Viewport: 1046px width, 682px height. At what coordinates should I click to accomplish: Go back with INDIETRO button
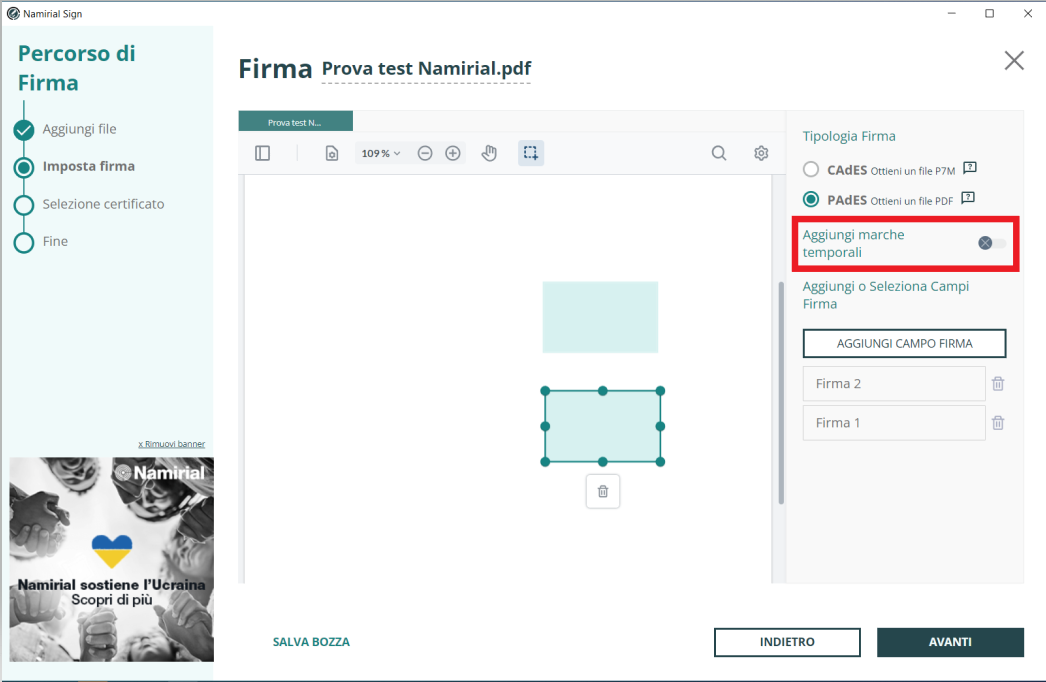click(787, 642)
